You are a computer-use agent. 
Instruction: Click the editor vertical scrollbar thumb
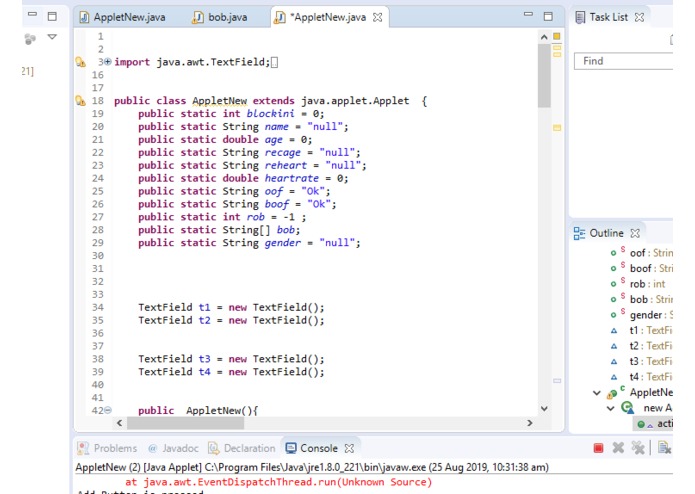point(544,75)
